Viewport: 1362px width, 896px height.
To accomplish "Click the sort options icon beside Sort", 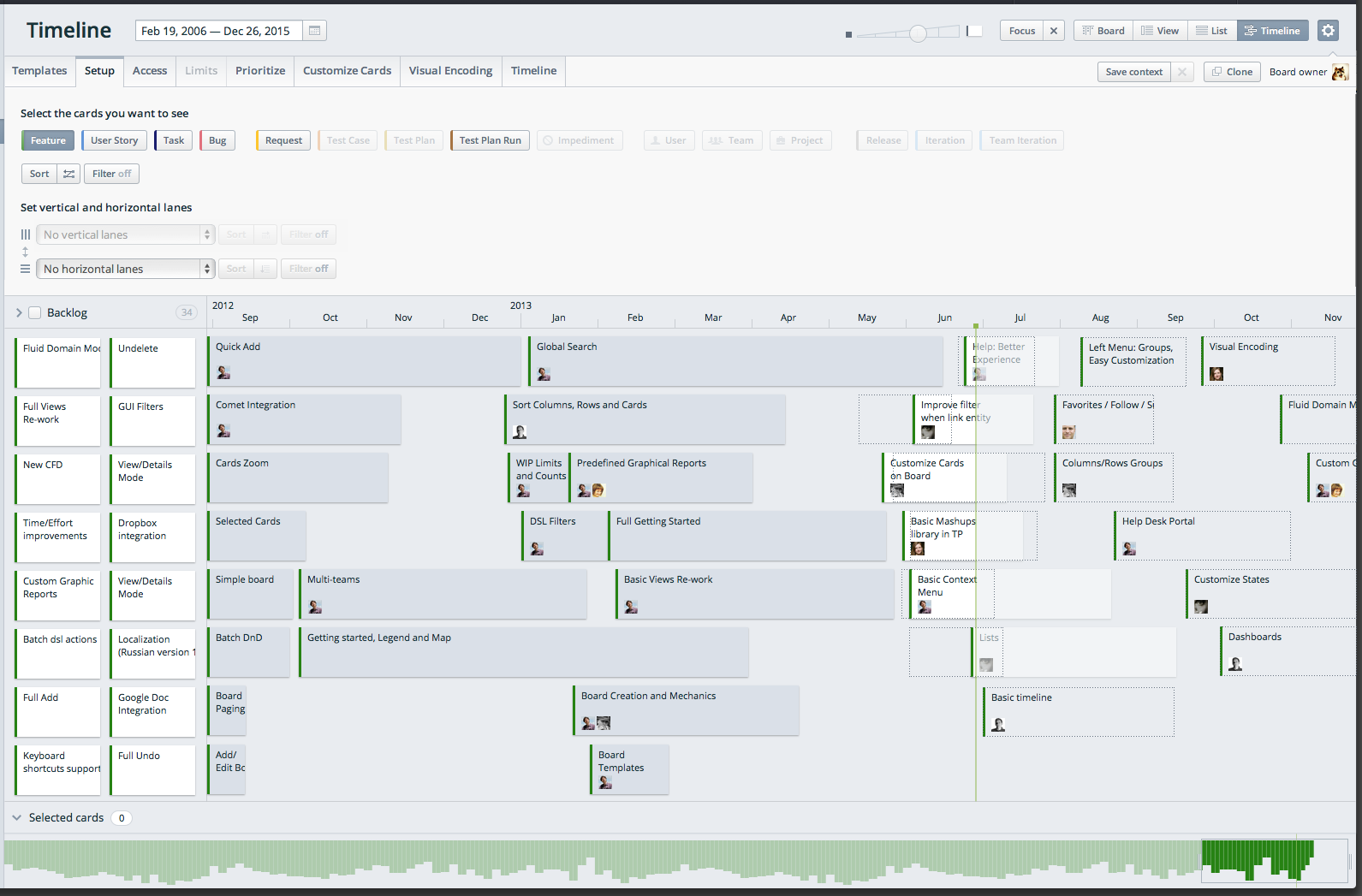I will click(69, 174).
